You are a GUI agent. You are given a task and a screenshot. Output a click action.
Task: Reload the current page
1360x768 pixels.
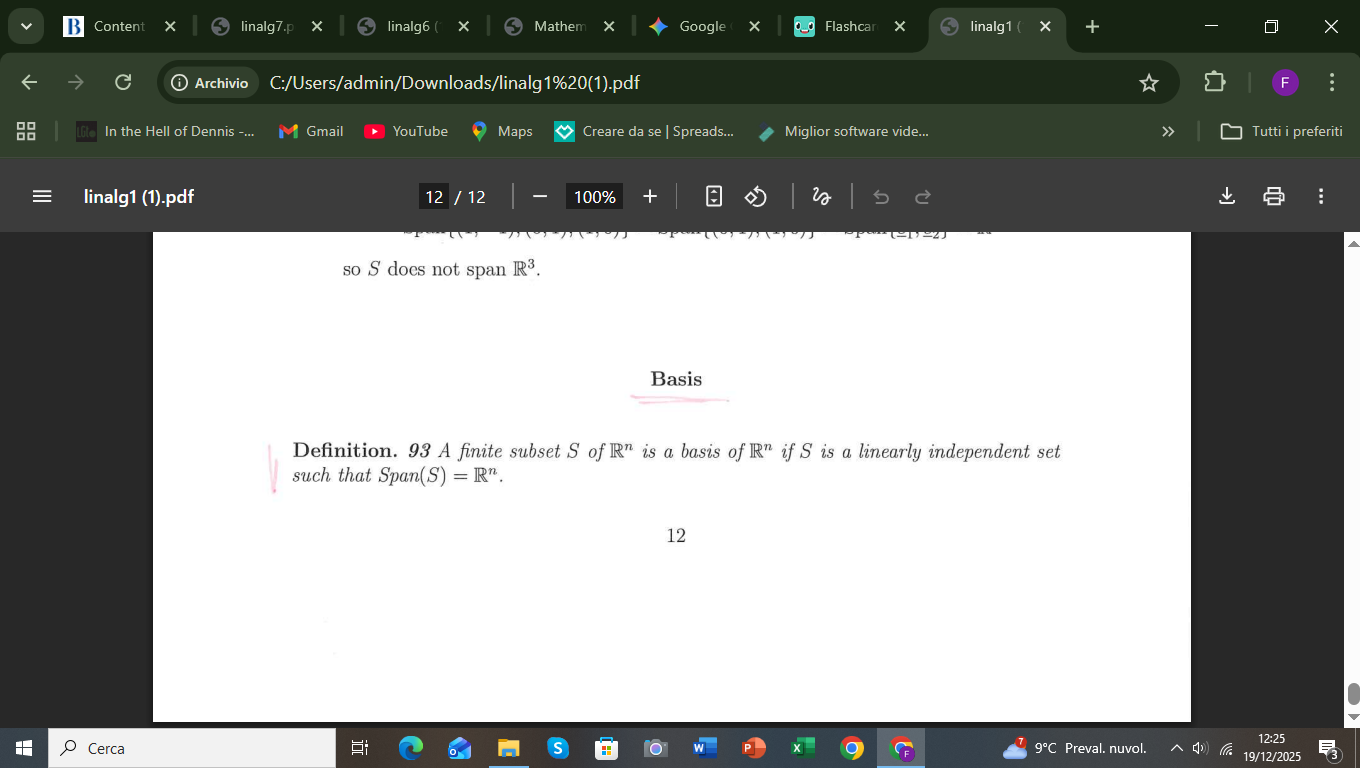[x=123, y=82]
